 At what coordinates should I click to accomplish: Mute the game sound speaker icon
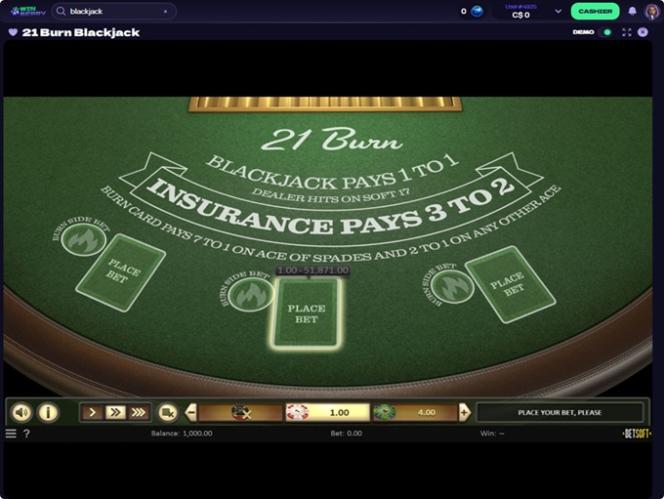[21, 412]
